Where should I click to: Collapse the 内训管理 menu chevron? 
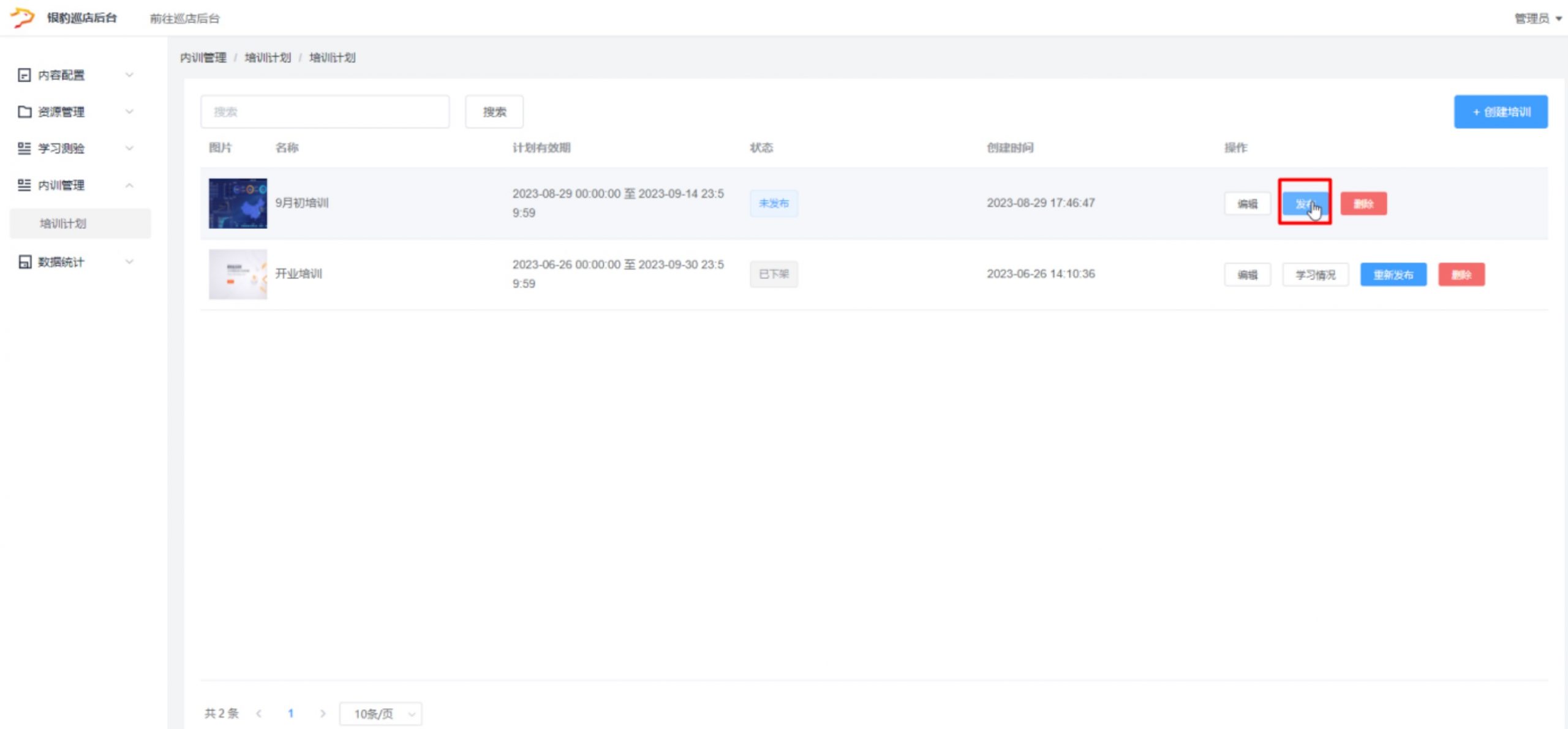(129, 185)
